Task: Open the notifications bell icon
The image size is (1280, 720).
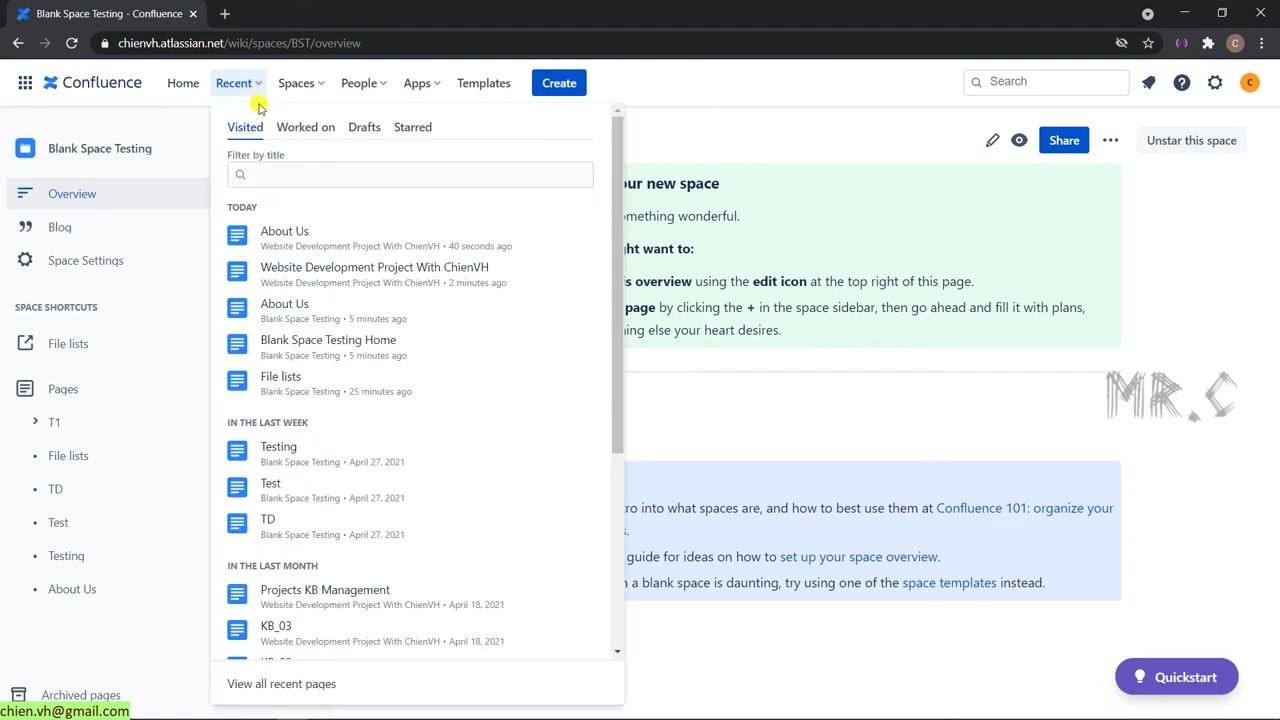Action: pos(1148,83)
